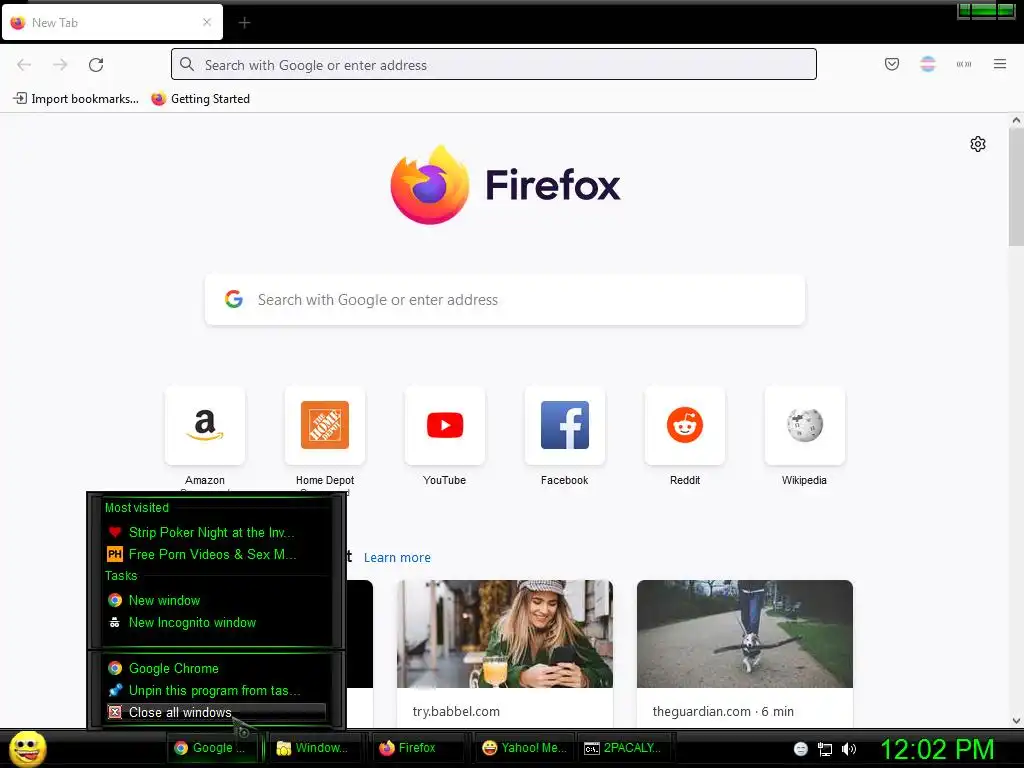1024x768 pixels.
Task: Open the volume speaker tray icon
Action: (848, 749)
